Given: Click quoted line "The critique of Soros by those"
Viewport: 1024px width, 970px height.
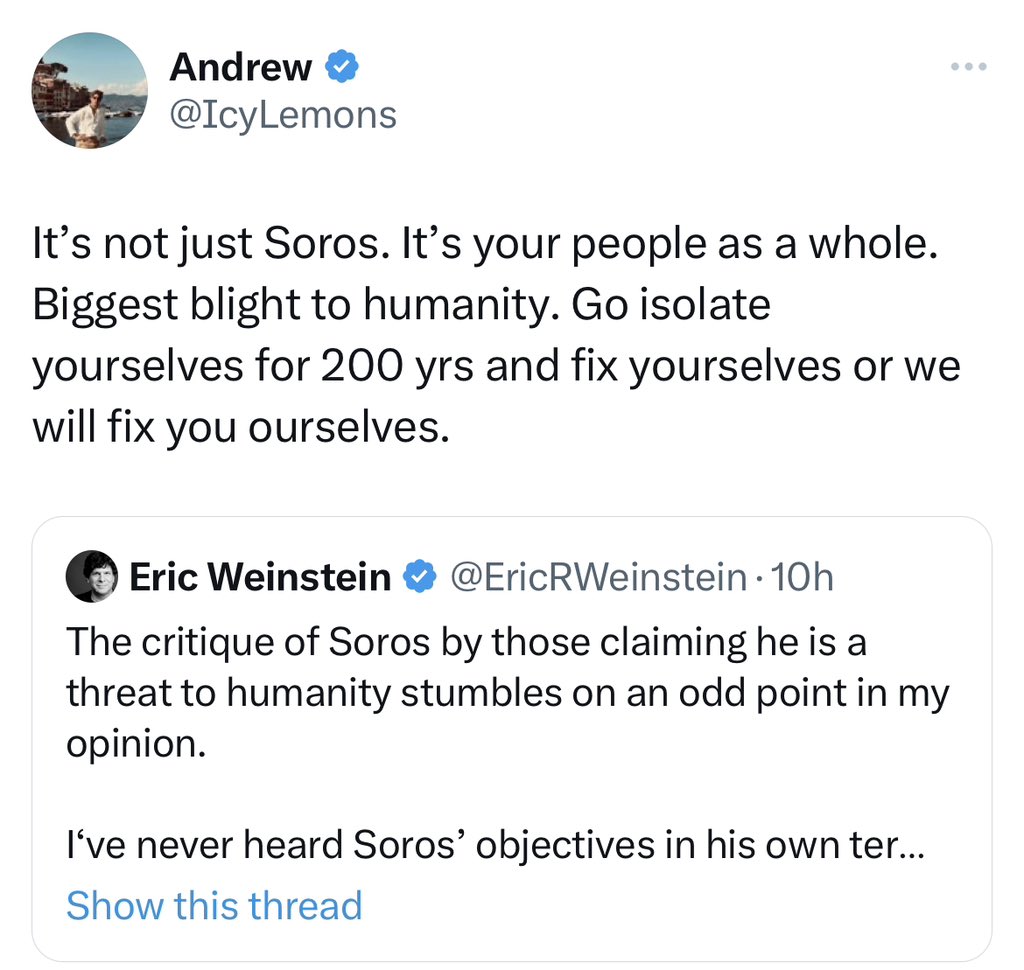Looking at the screenshot, I should pyautogui.click(x=466, y=642).
